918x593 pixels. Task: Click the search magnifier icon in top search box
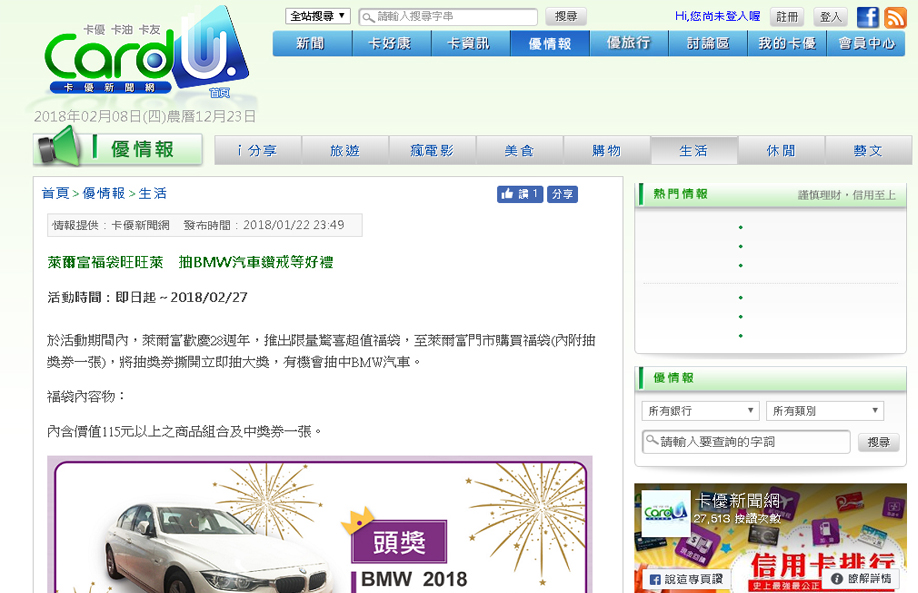point(368,17)
